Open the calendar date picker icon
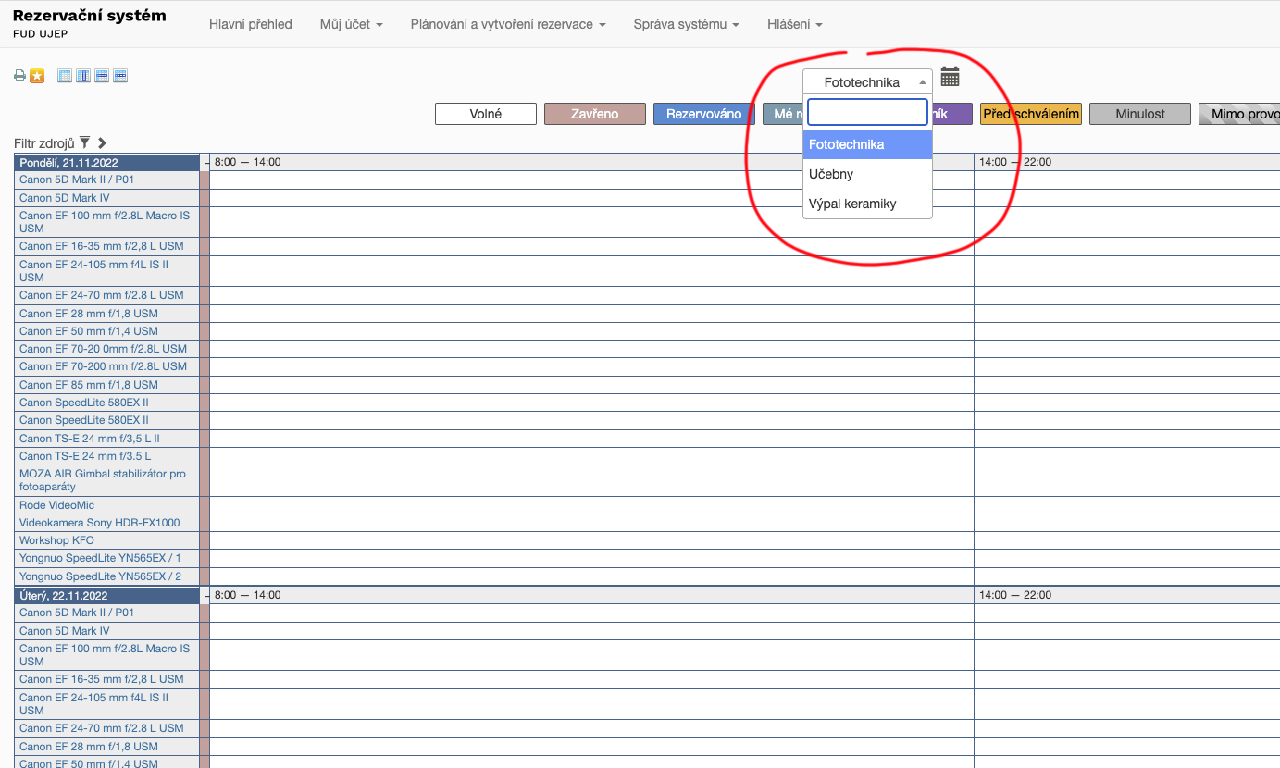 [950, 78]
